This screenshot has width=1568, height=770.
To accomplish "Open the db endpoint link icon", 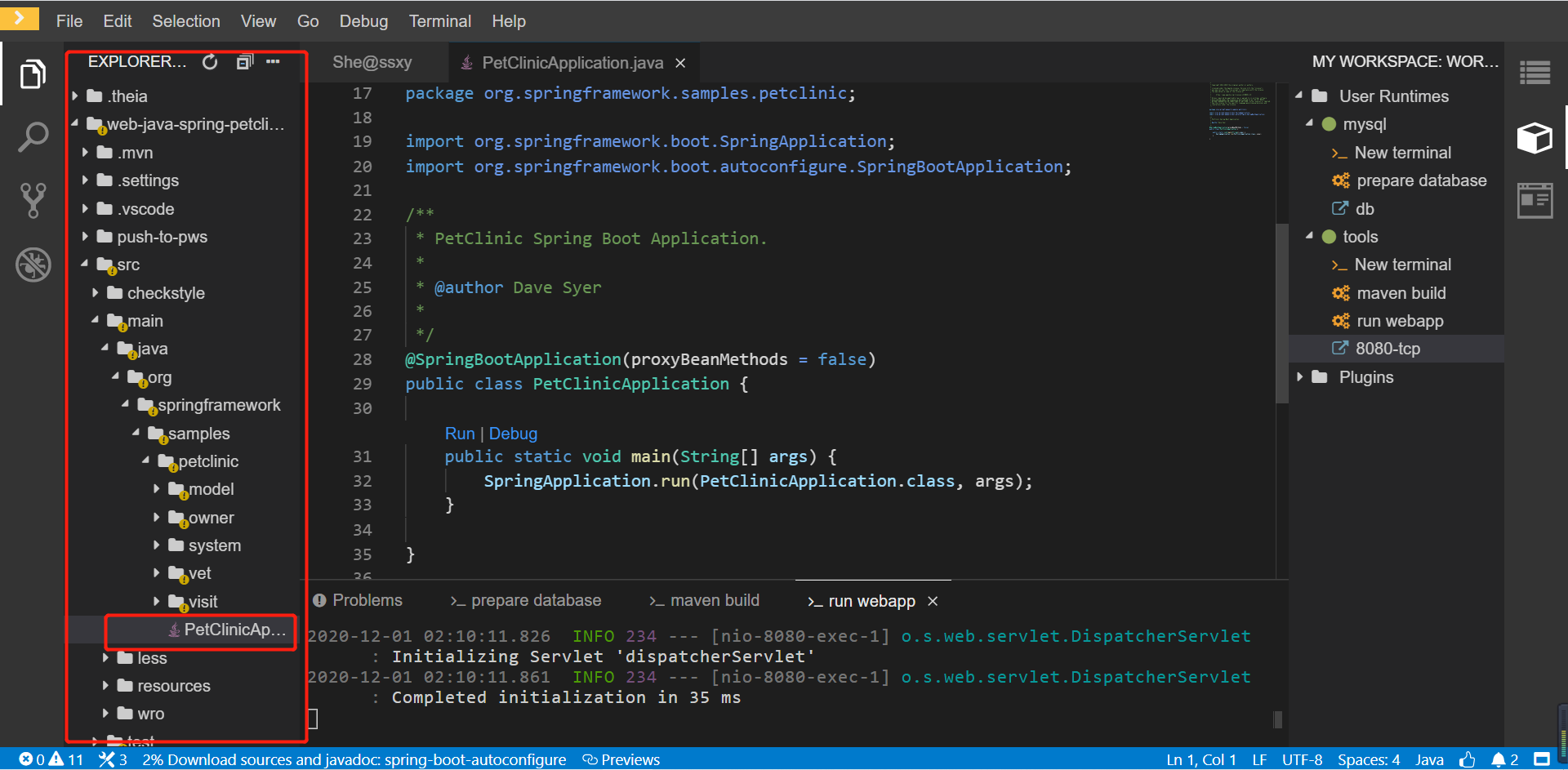I will click(1339, 208).
